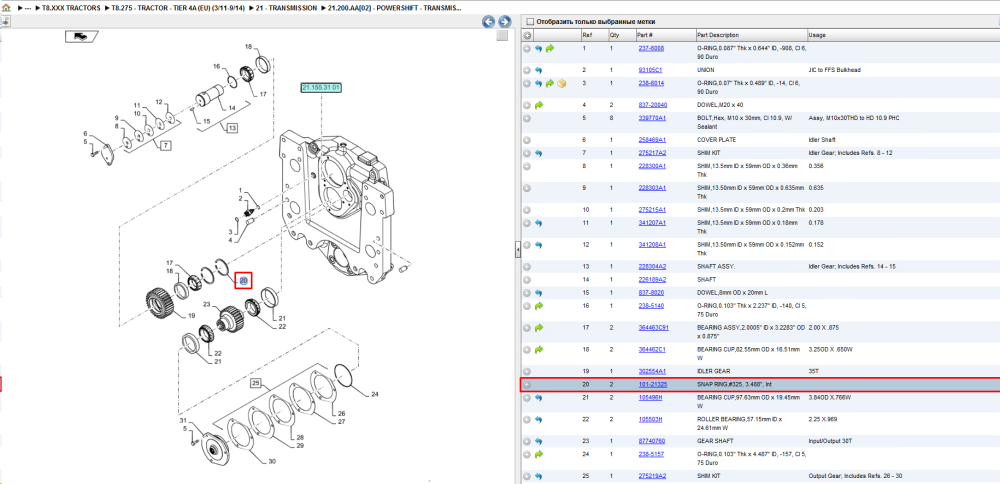Open part number link 228304A2
Screen dimensions: 1000x484
pyautogui.click(x=652, y=267)
